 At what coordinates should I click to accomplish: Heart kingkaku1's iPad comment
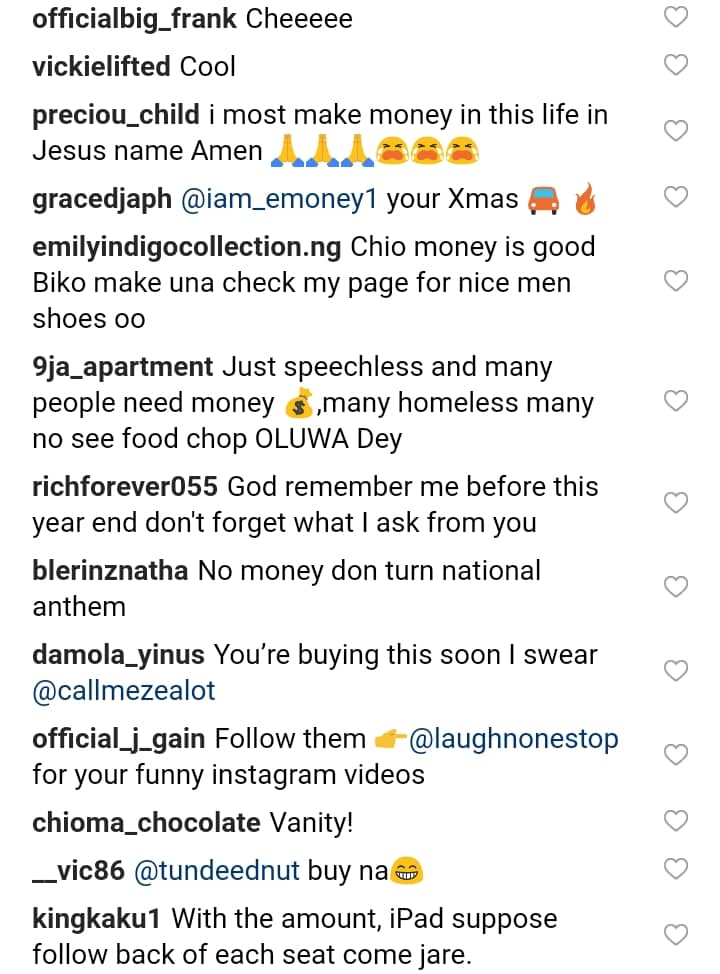[x=677, y=935]
